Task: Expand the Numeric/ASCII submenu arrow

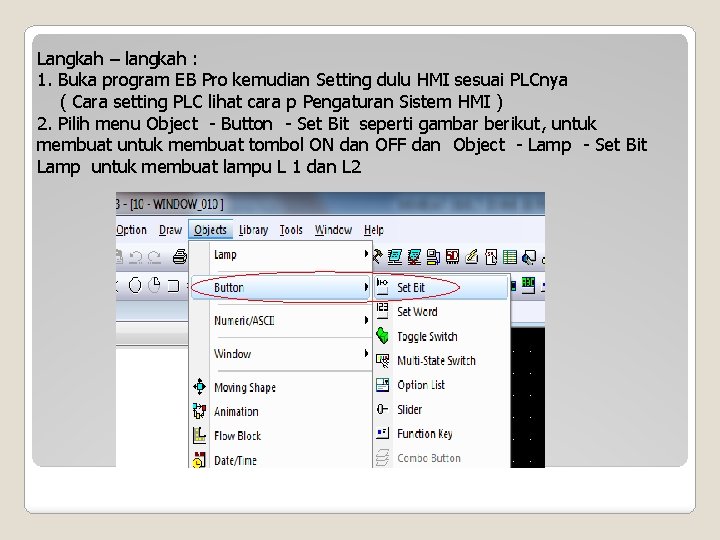Action: (366, 320)
